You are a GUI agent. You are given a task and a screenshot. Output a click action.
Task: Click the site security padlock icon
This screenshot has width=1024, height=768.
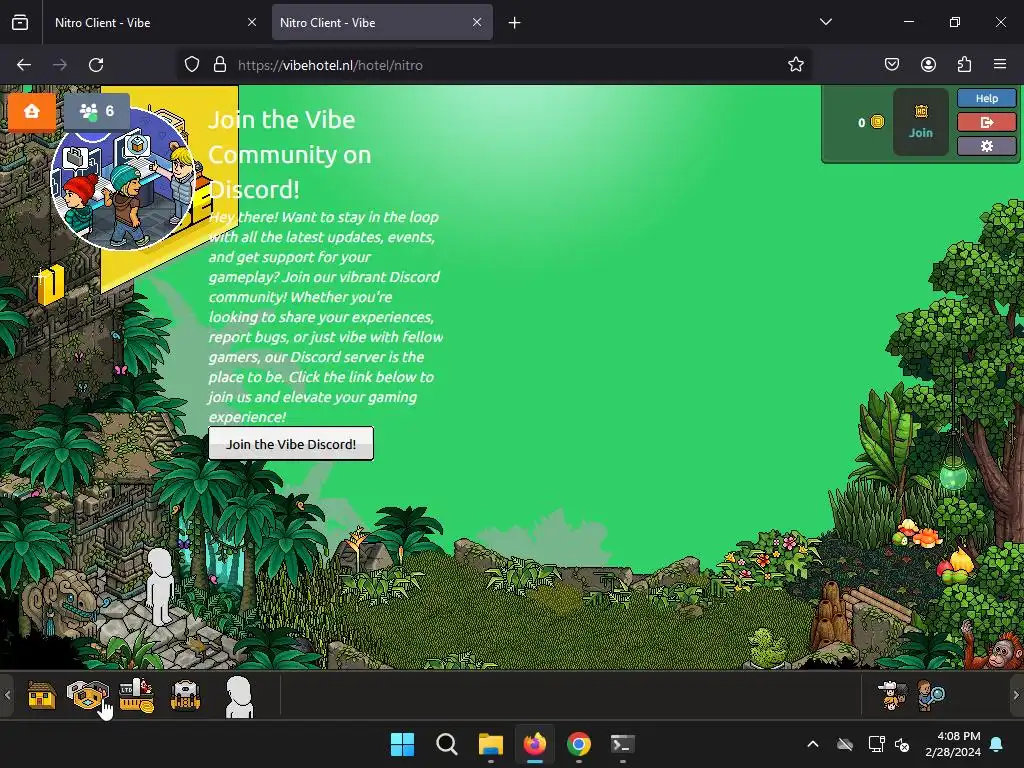click(x=220, y=65)
